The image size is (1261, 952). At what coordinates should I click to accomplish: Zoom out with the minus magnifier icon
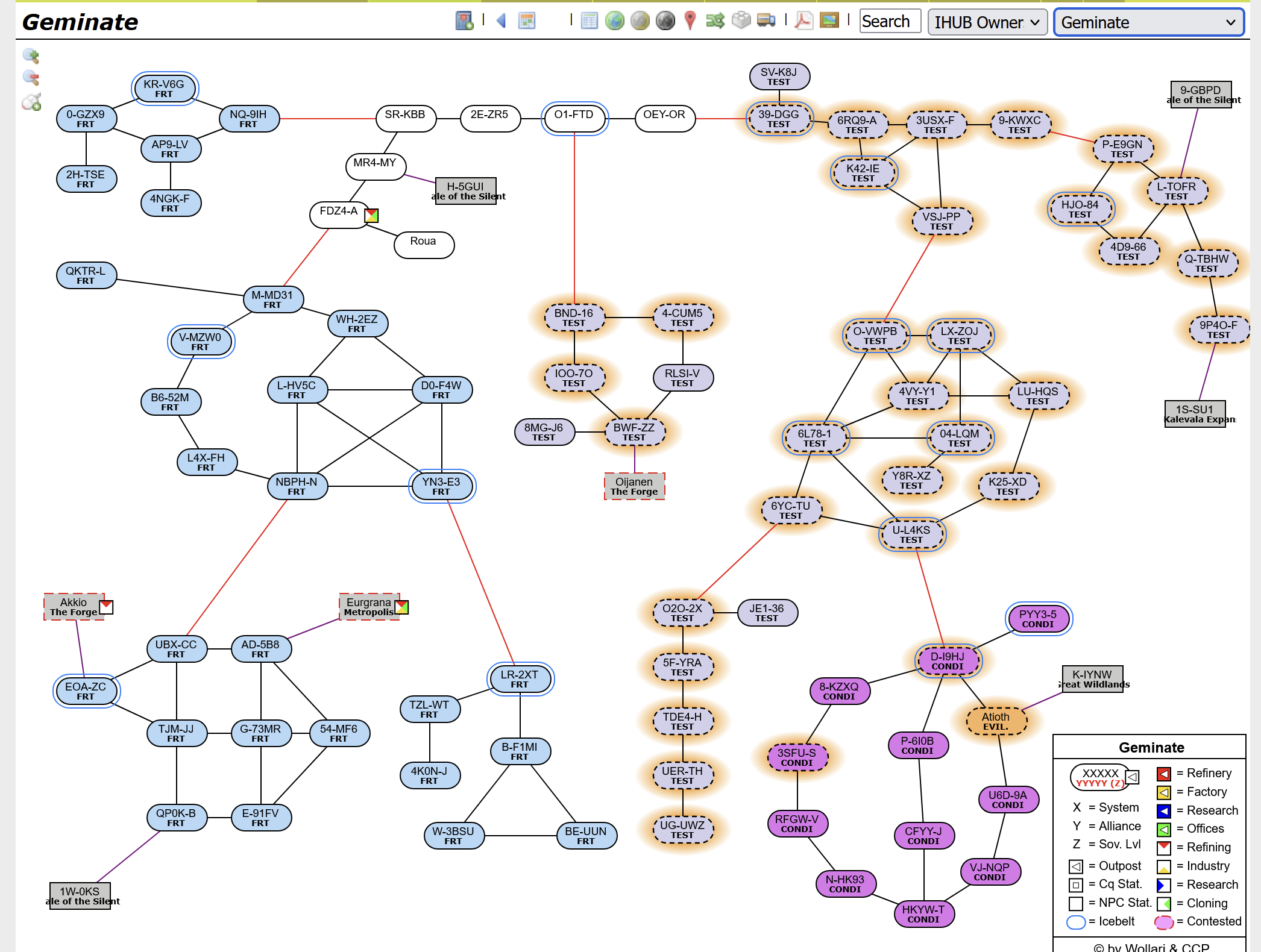coord(31,78)
